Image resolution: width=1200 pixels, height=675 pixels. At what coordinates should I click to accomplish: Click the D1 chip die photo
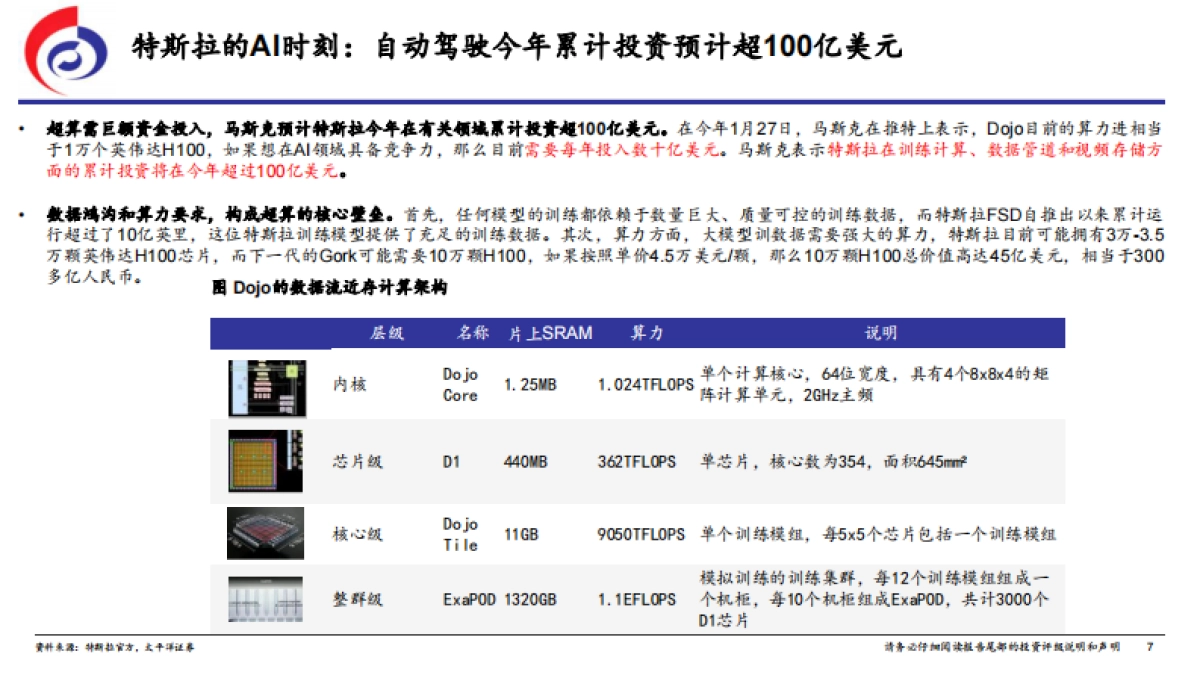(x=265, y=461)
